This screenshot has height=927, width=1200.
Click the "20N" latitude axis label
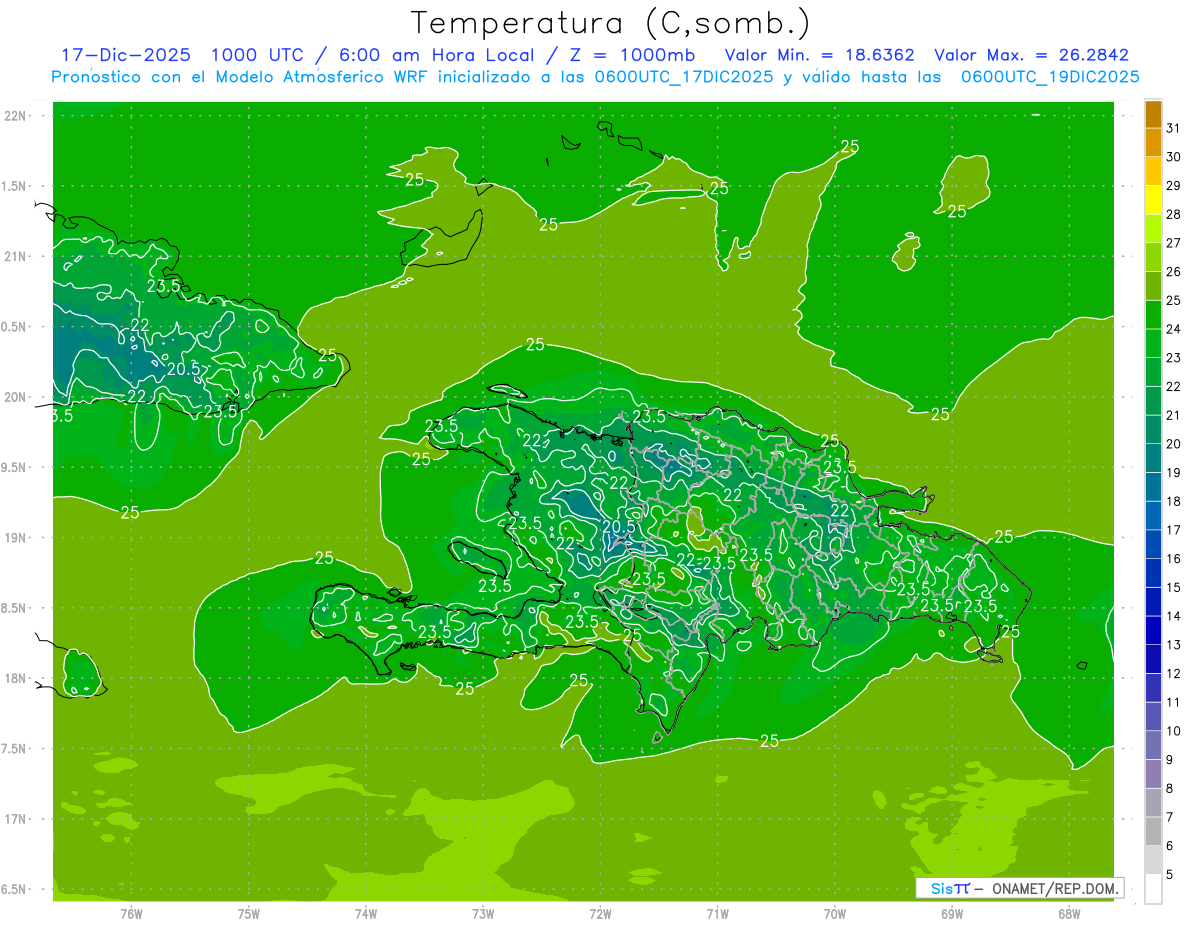pyautogui.click(x=16, y=397)
